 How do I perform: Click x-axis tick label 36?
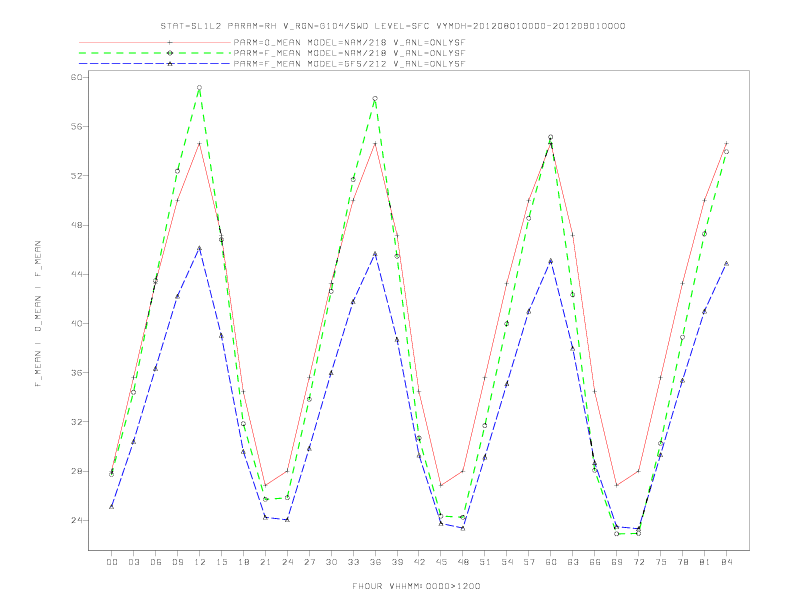point(375,562)
